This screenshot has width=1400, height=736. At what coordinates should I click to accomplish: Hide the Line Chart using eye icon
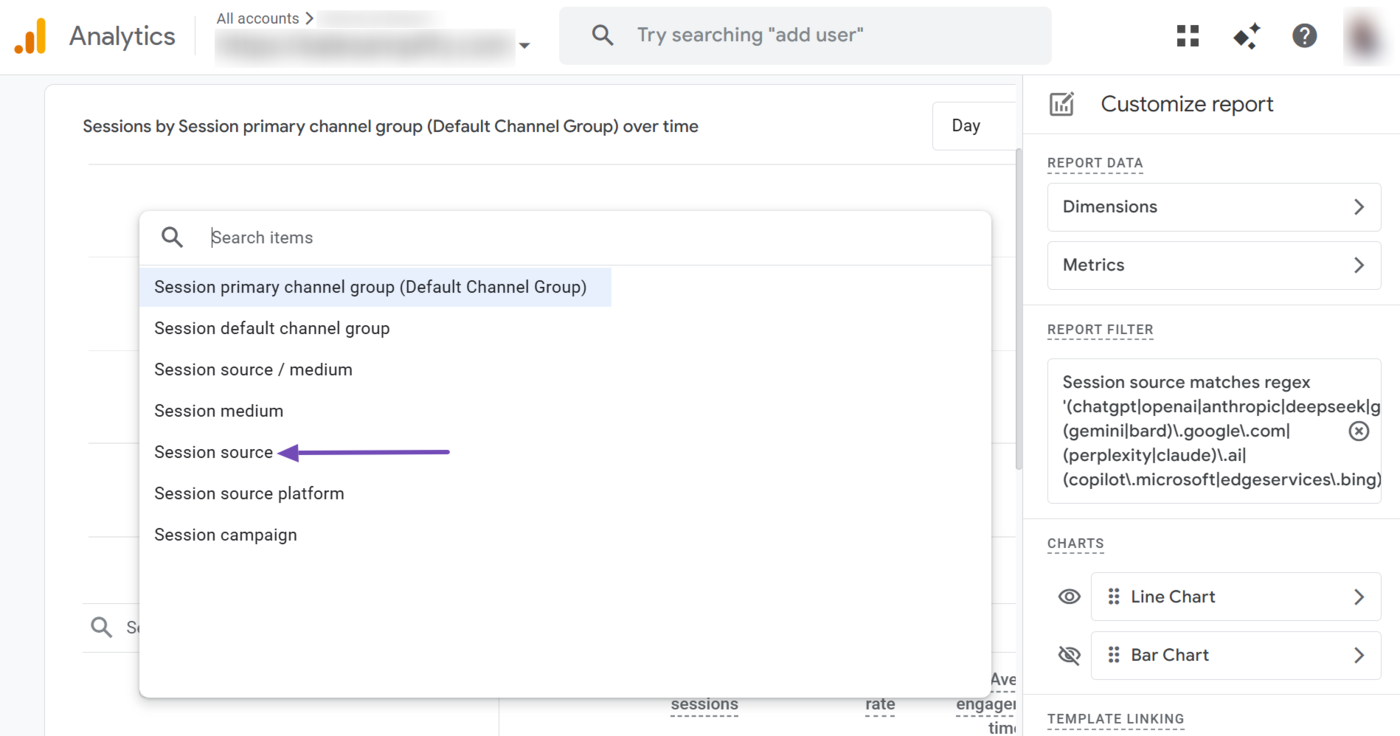[1069, 597]
